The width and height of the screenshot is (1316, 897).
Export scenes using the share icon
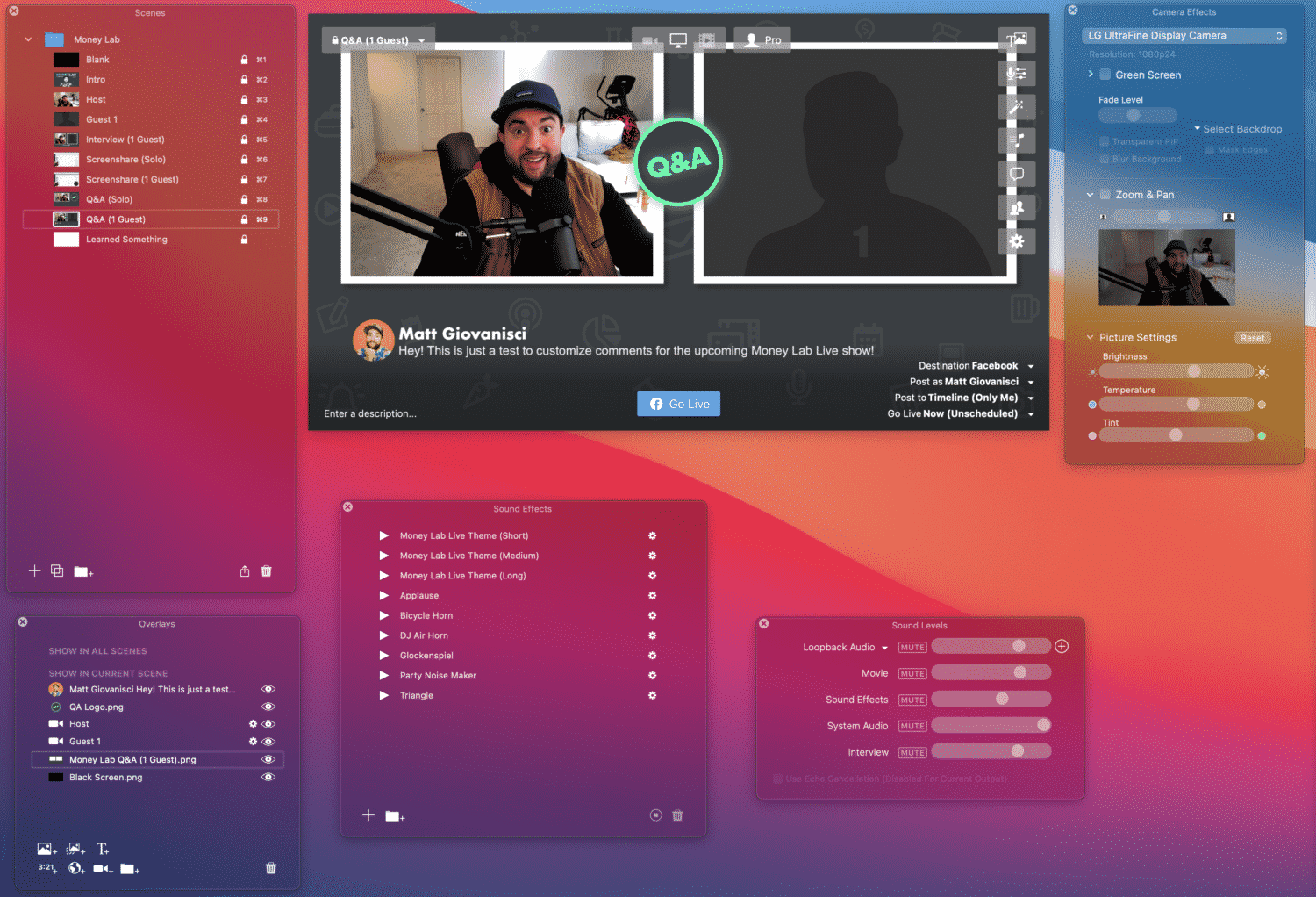(245, 570)
